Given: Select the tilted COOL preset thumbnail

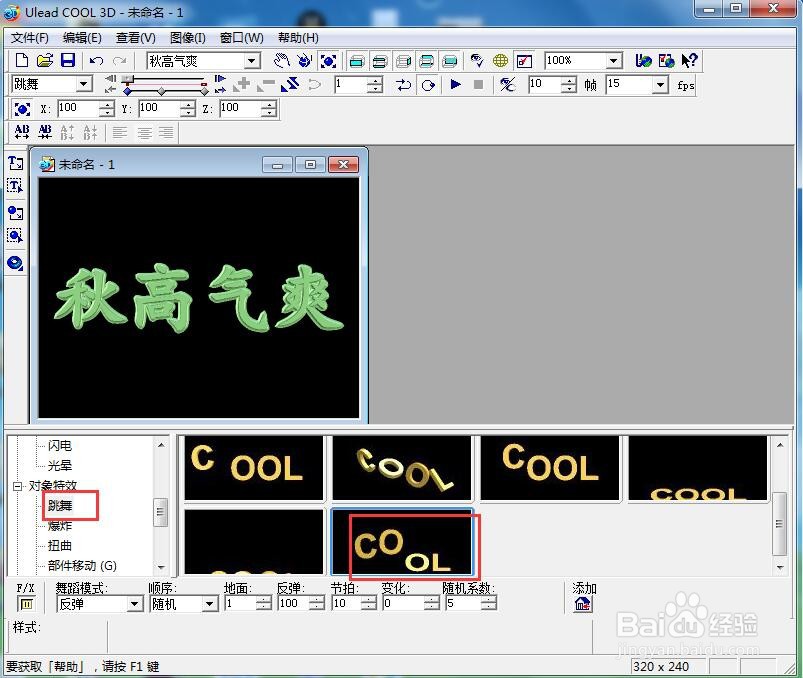Looking at the screenshot, I should [x=402, y=468].
